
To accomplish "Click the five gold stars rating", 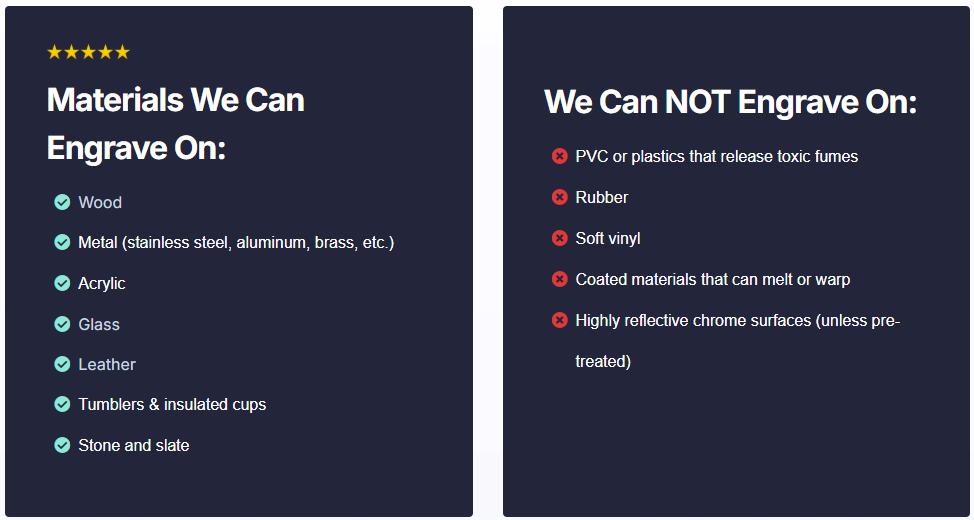I will (88, 52).
